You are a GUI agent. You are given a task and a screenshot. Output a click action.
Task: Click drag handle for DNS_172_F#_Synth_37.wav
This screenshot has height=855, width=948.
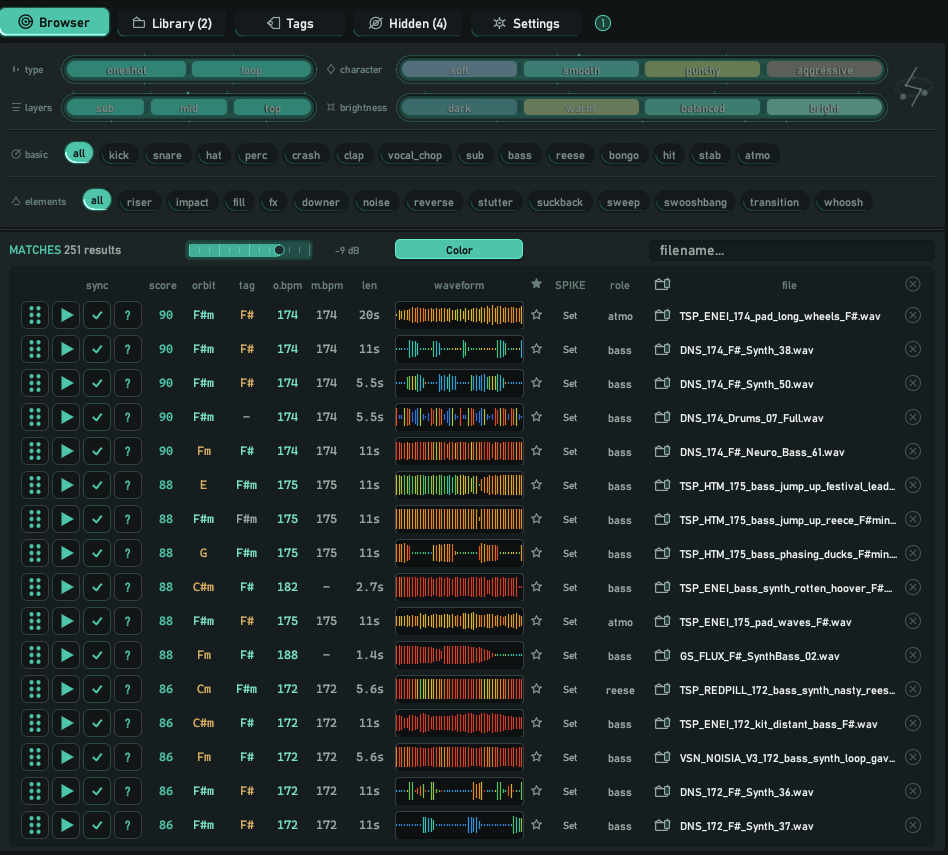[x=35, y=825]
